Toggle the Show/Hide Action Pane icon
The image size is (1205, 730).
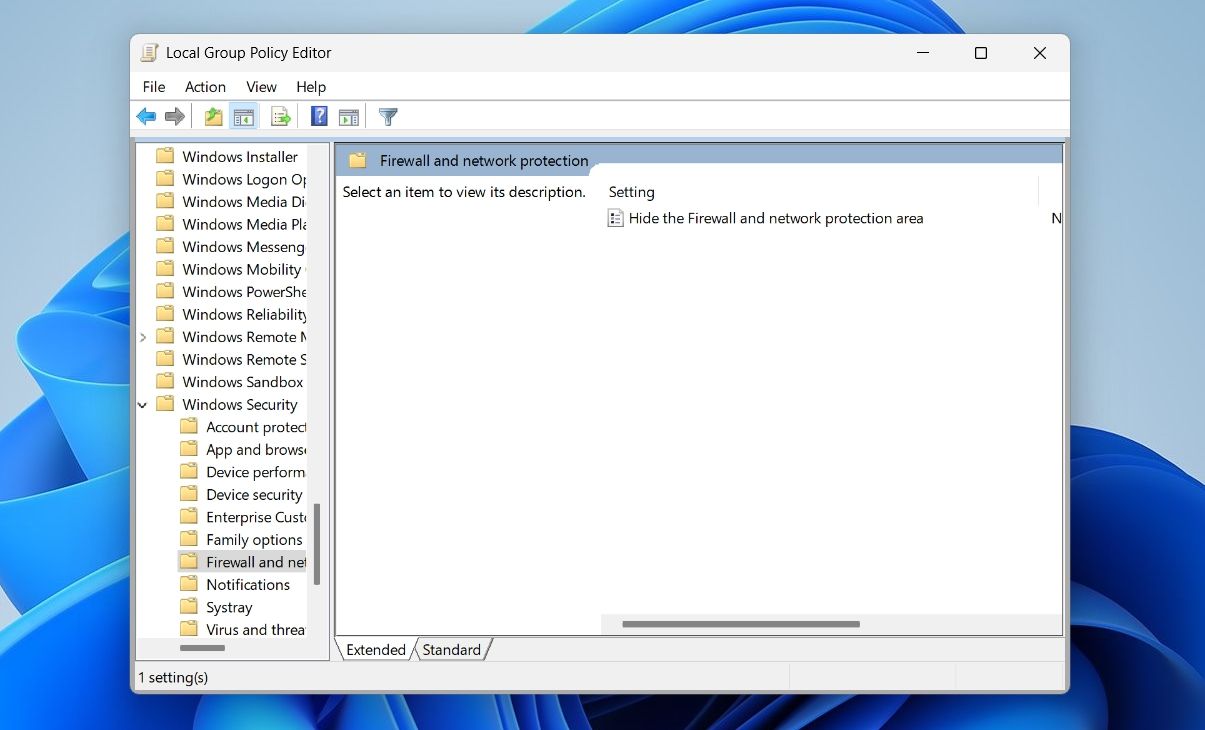(x=349, y=117)
